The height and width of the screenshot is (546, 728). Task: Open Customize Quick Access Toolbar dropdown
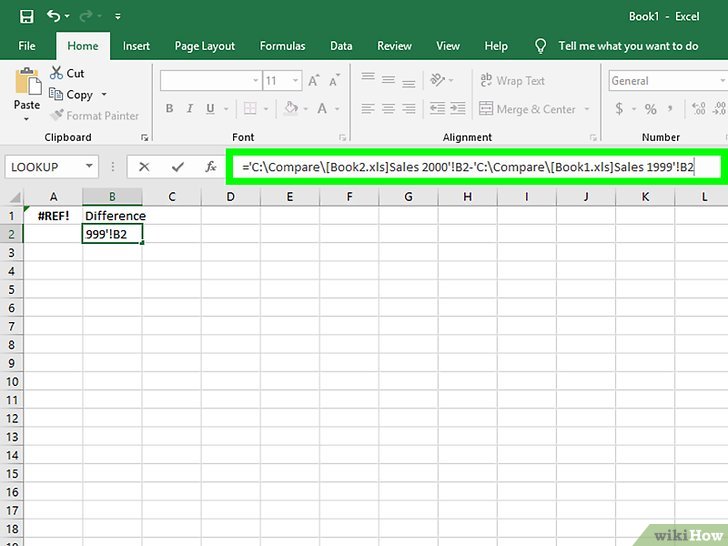pyautogui.click(x=118, y=16)
